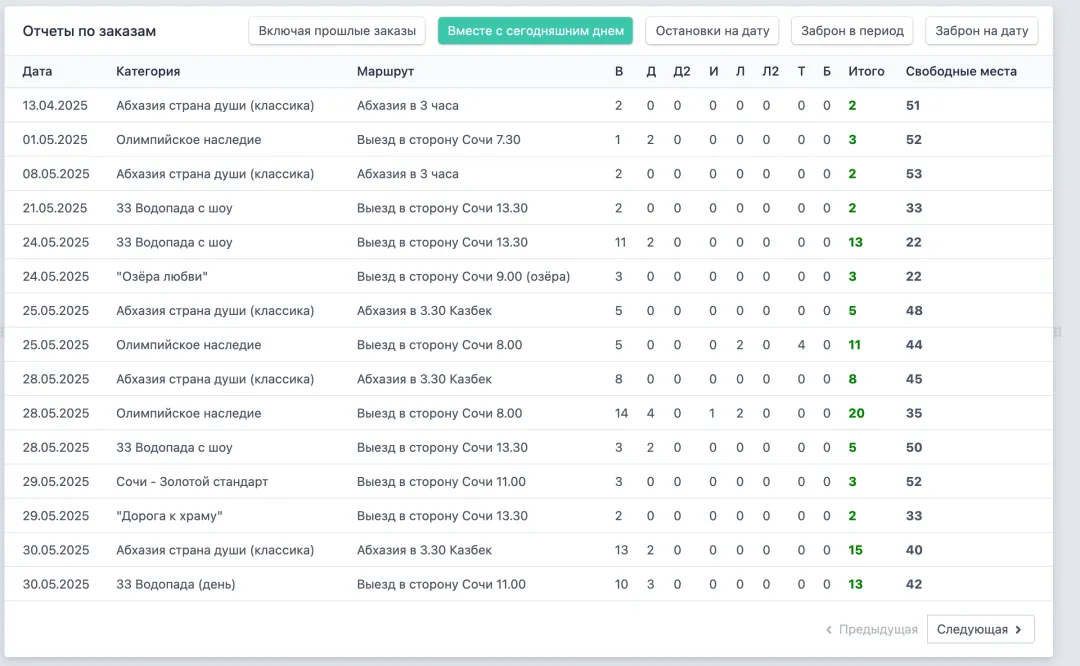Click the 'Дата' column header
Image resolution: width=1080 pixels, height=666 pixels.
point(37,72)
